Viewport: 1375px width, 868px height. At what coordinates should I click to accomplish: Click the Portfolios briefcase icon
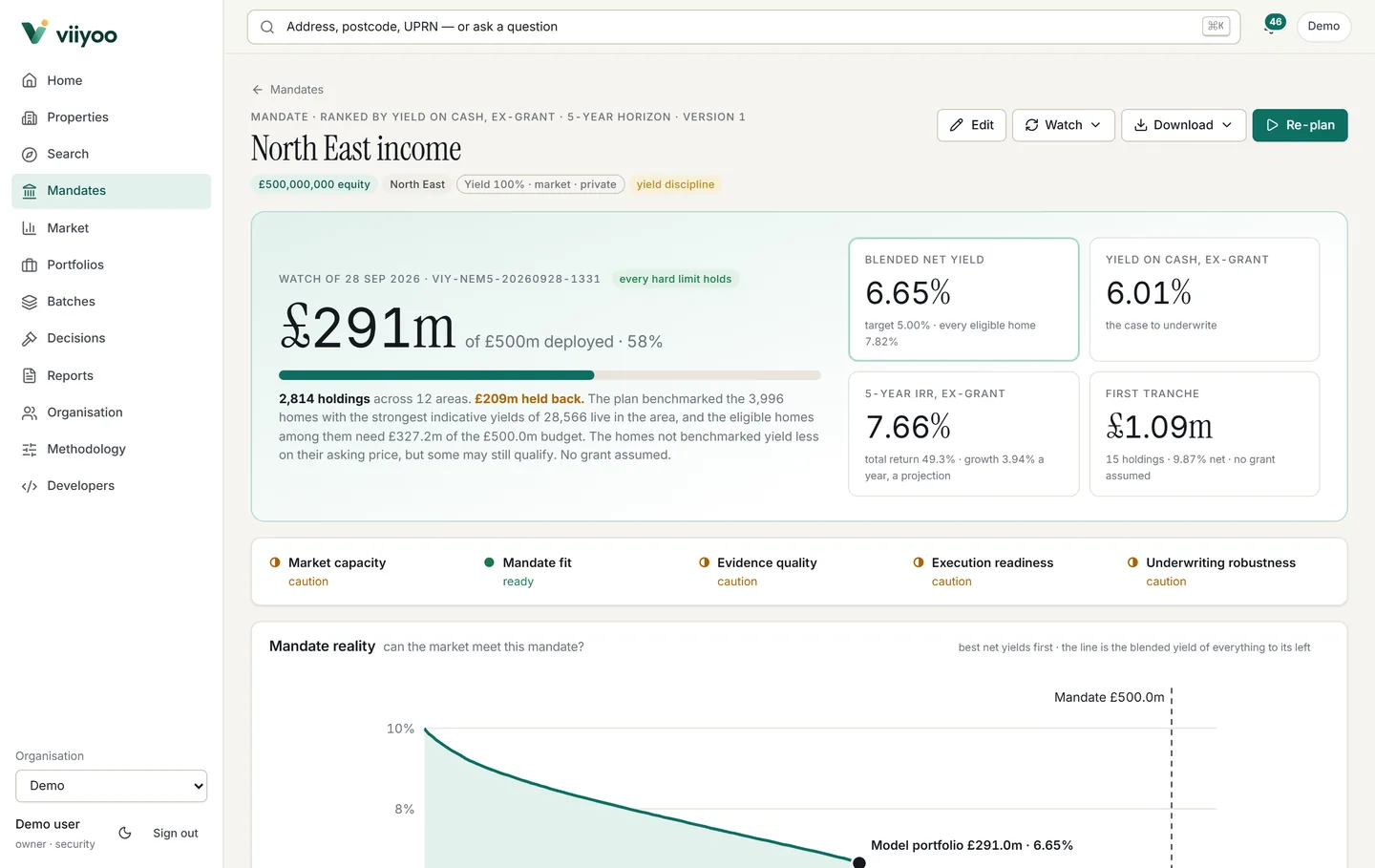point(30,265)
